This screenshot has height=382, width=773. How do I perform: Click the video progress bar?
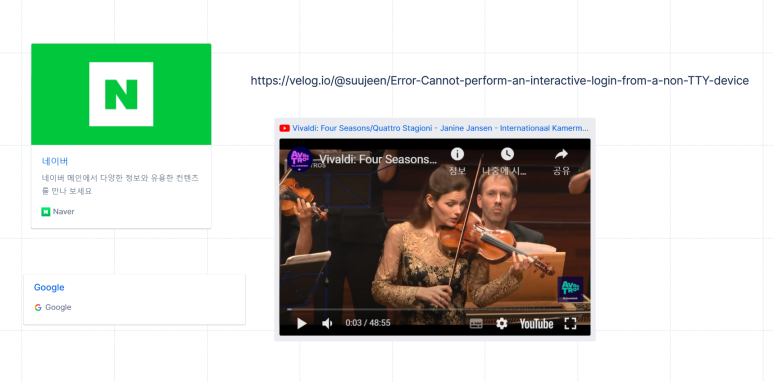[x=435, y=310]
